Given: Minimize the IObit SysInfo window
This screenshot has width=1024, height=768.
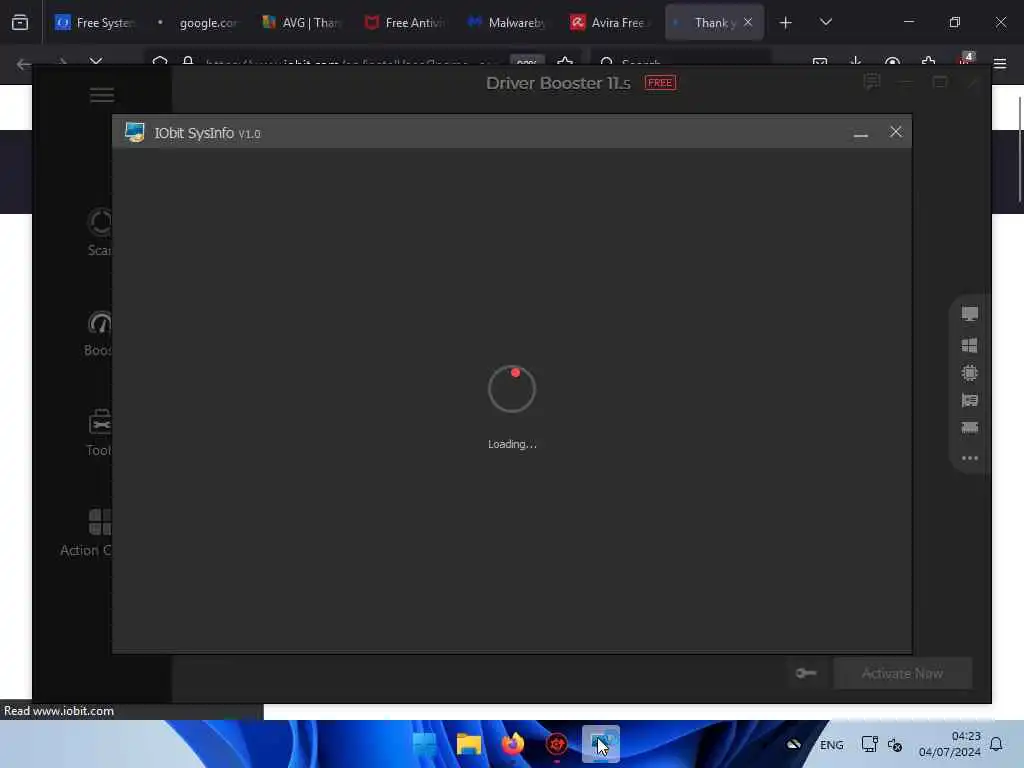Looking at the screenshot, I should (861, 133).
